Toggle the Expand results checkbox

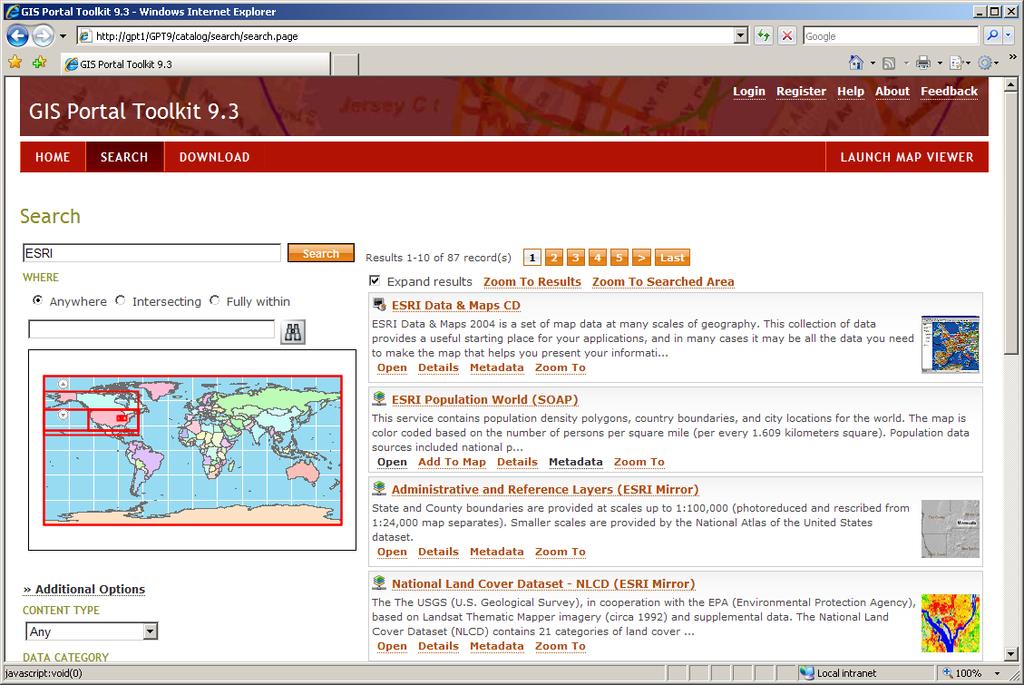pos(374,281)
